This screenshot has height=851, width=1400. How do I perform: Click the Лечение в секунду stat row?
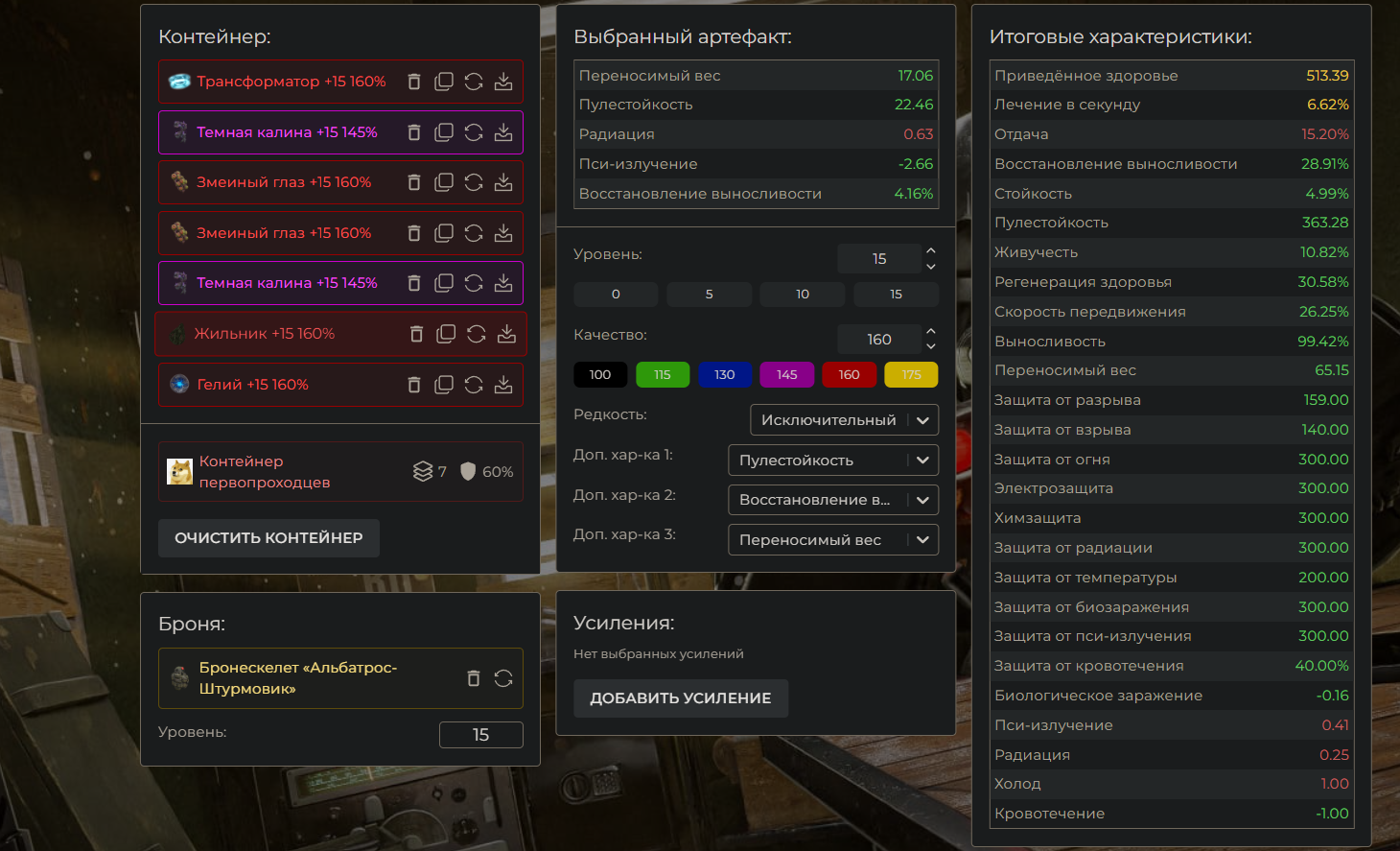1172,105
